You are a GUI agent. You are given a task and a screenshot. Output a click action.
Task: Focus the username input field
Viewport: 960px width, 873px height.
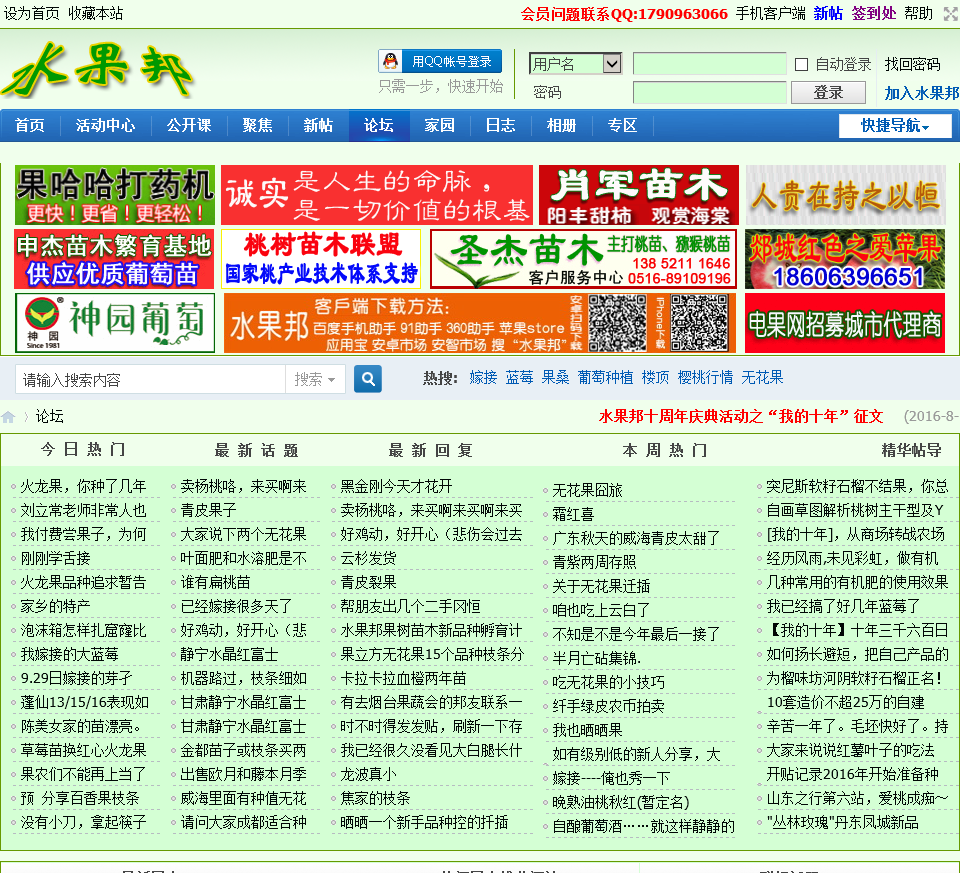tap(710, 64)
